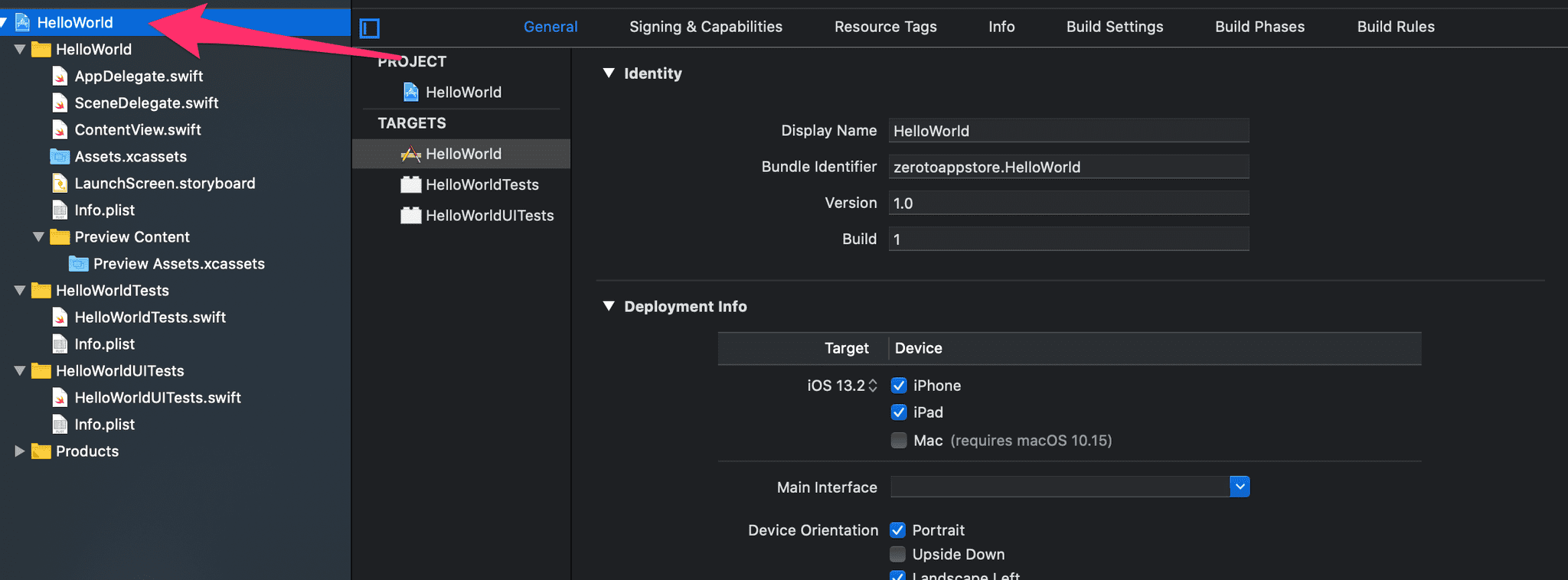Select LaunchScreen.storyboard in the navigator
This screenshot has height=580, width=1568.
click(x=165, y=183)
